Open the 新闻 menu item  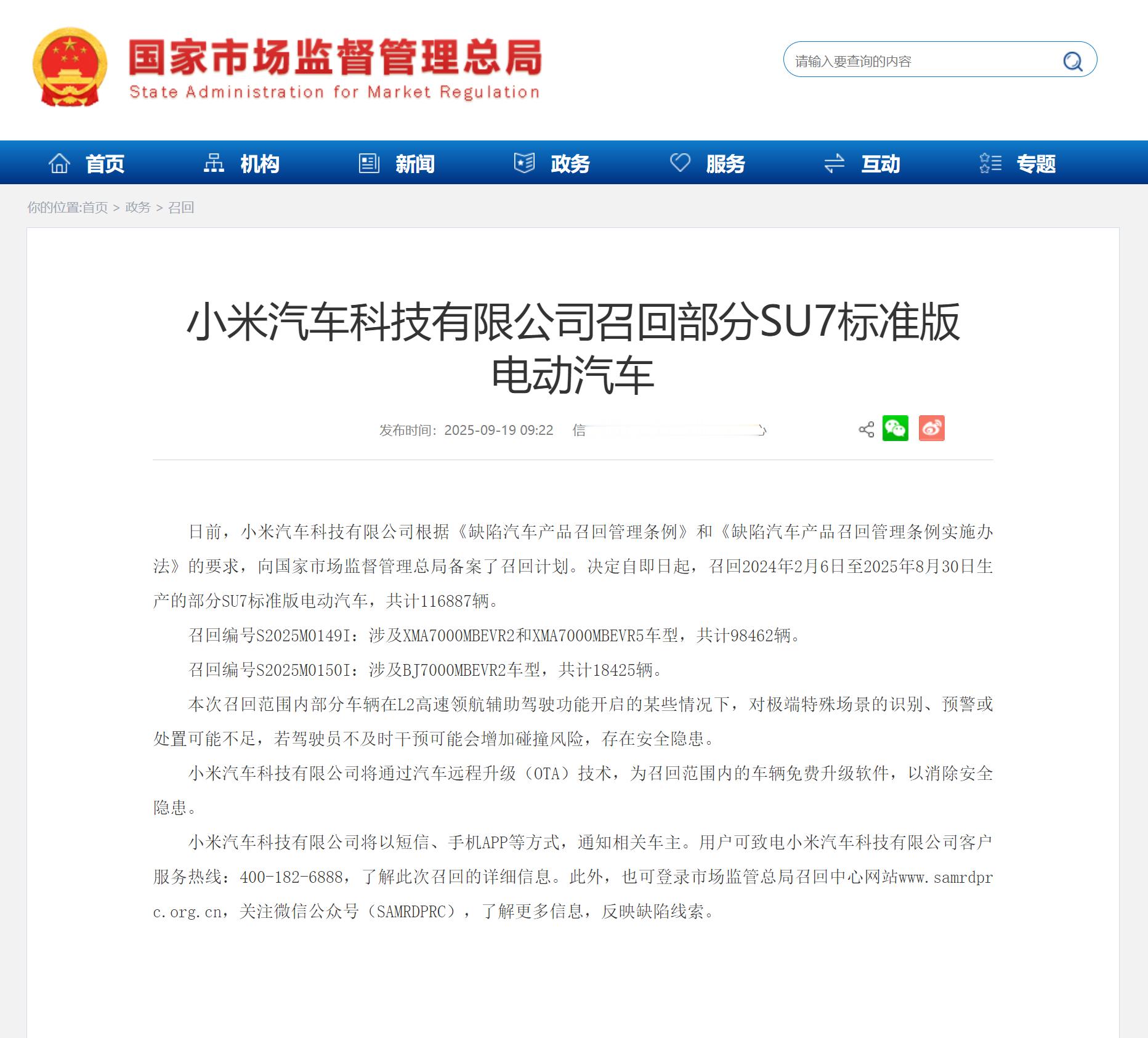click(x=415, y=164)
